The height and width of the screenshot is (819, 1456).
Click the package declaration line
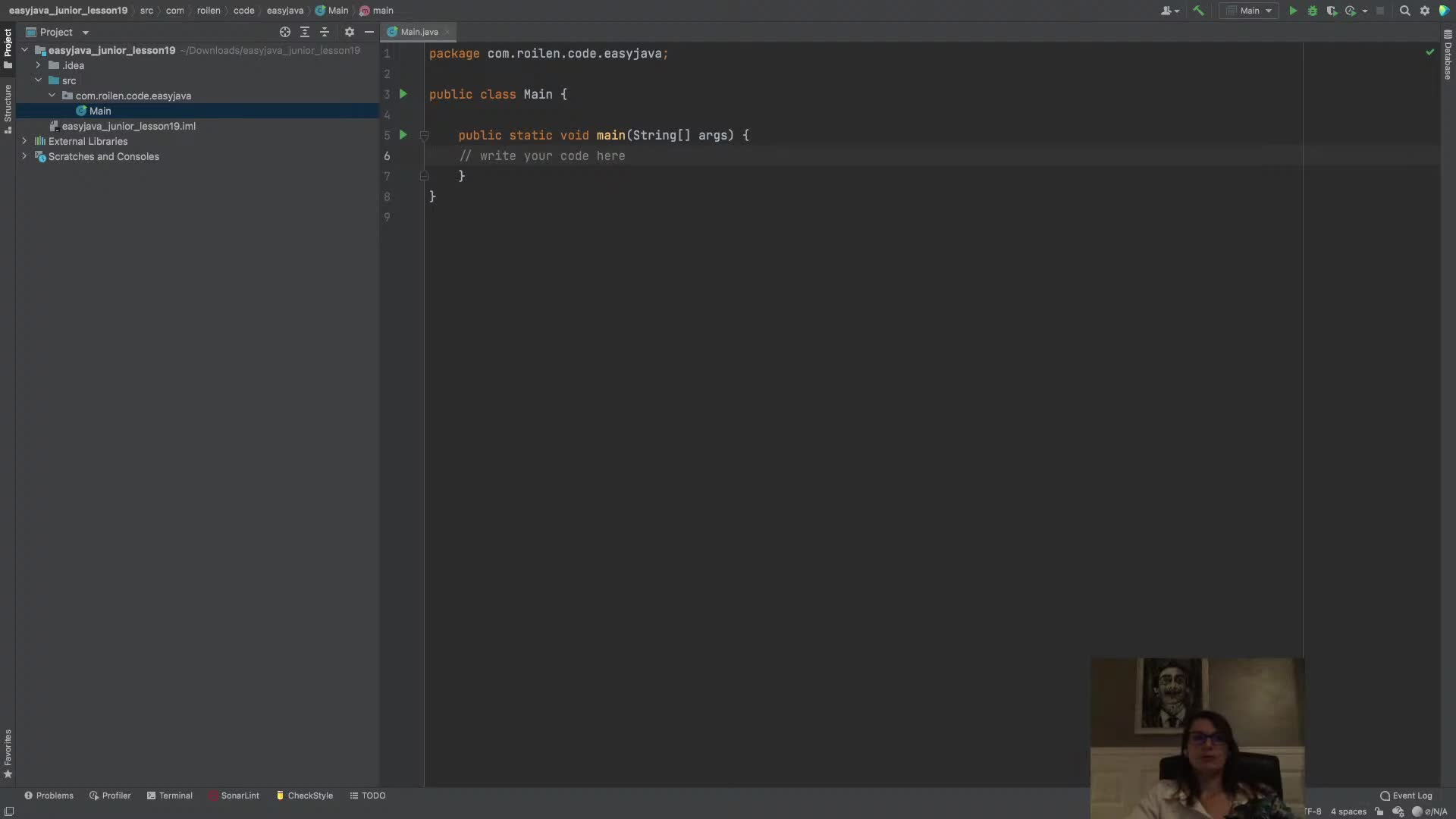click(x=548, y=53)
